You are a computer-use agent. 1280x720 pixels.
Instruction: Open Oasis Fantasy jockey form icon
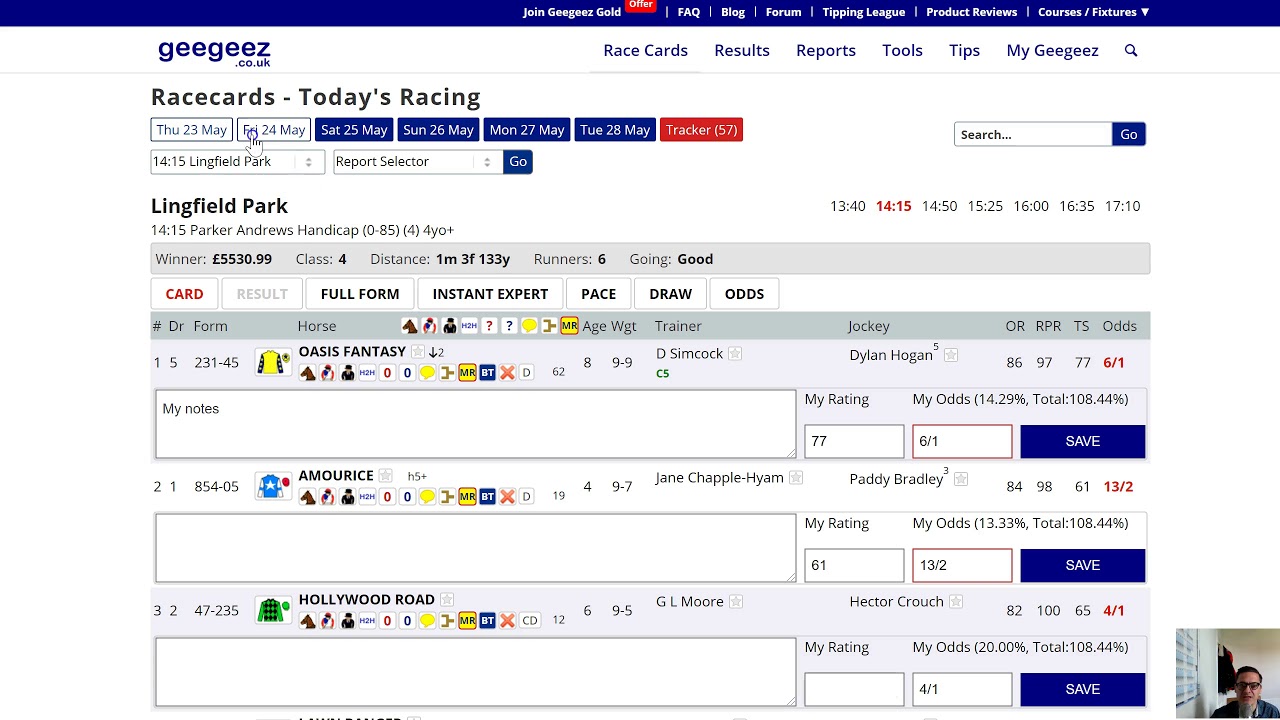[327, 373]
